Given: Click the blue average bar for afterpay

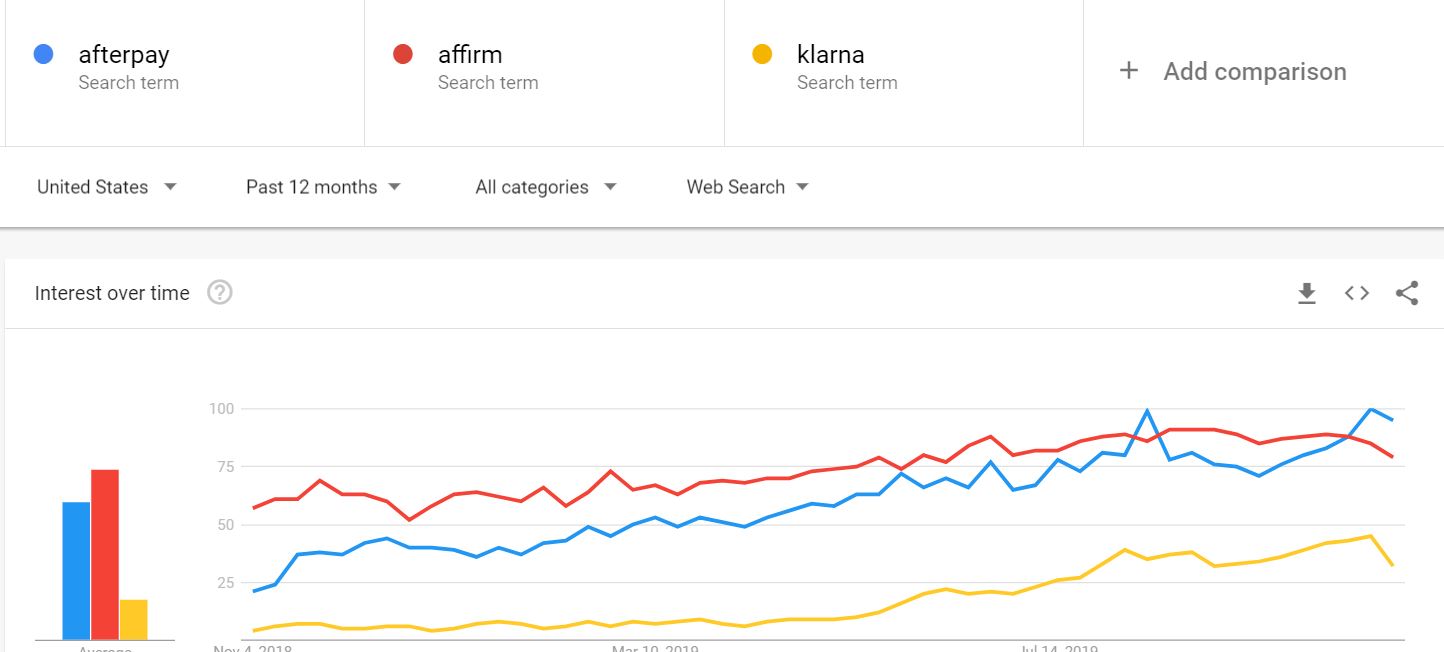Looking at the screenshot, I should tap(76, 571).
